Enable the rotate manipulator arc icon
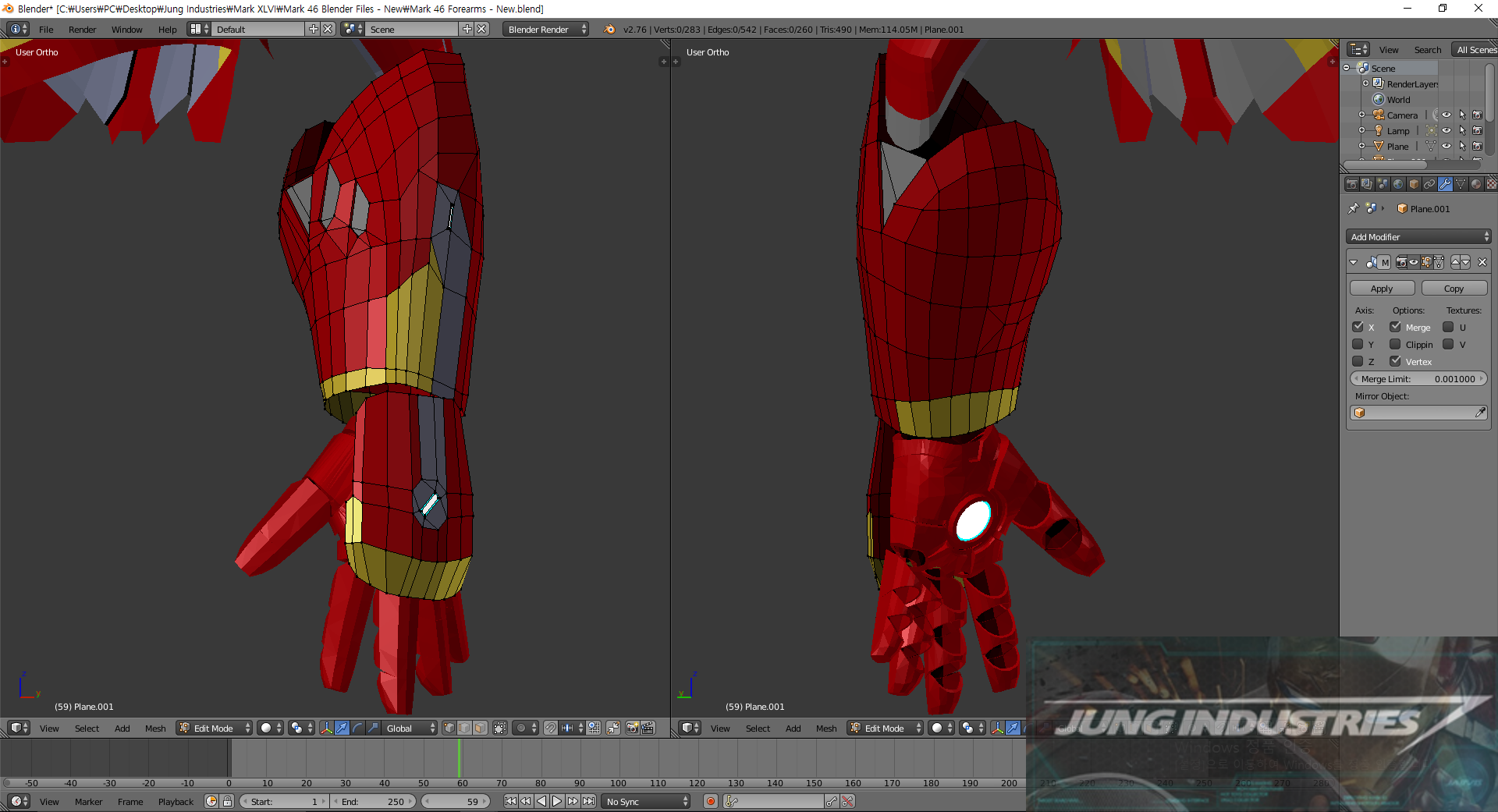 pos(357,728)
